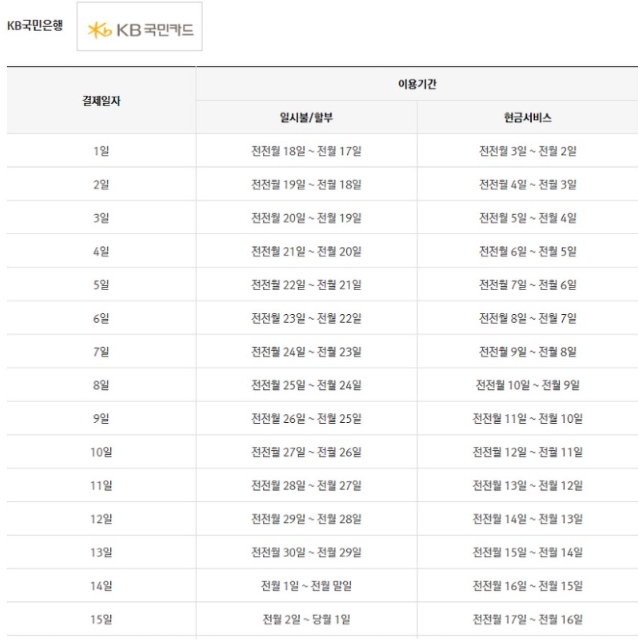Click cell 전전월 15일 ~ 전월 14일

tap(528, 553)
